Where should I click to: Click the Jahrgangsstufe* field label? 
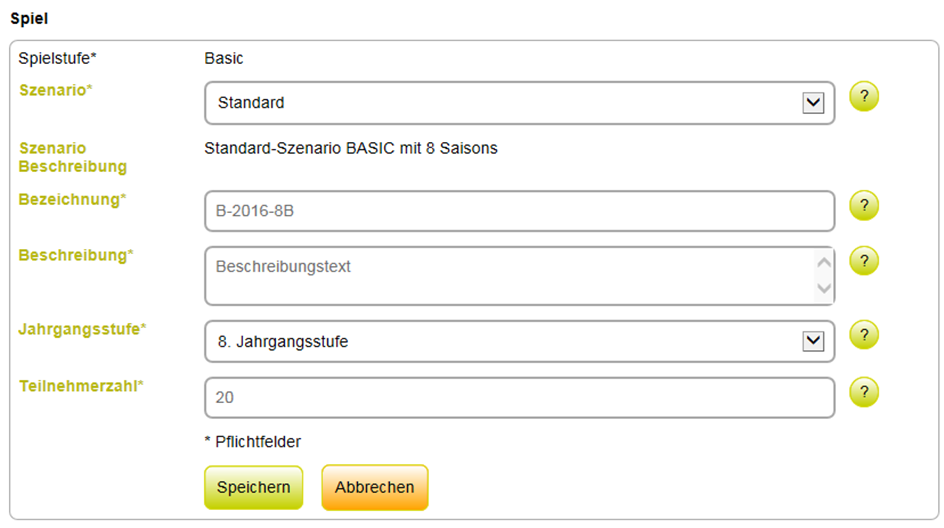pyautogui.click(x=82, y=329)
